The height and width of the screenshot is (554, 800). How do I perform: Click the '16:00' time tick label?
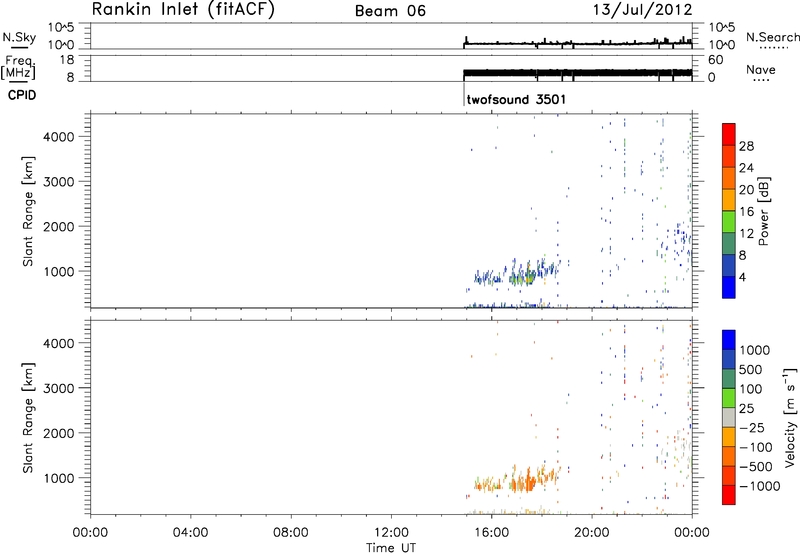[x=491, y=533]
